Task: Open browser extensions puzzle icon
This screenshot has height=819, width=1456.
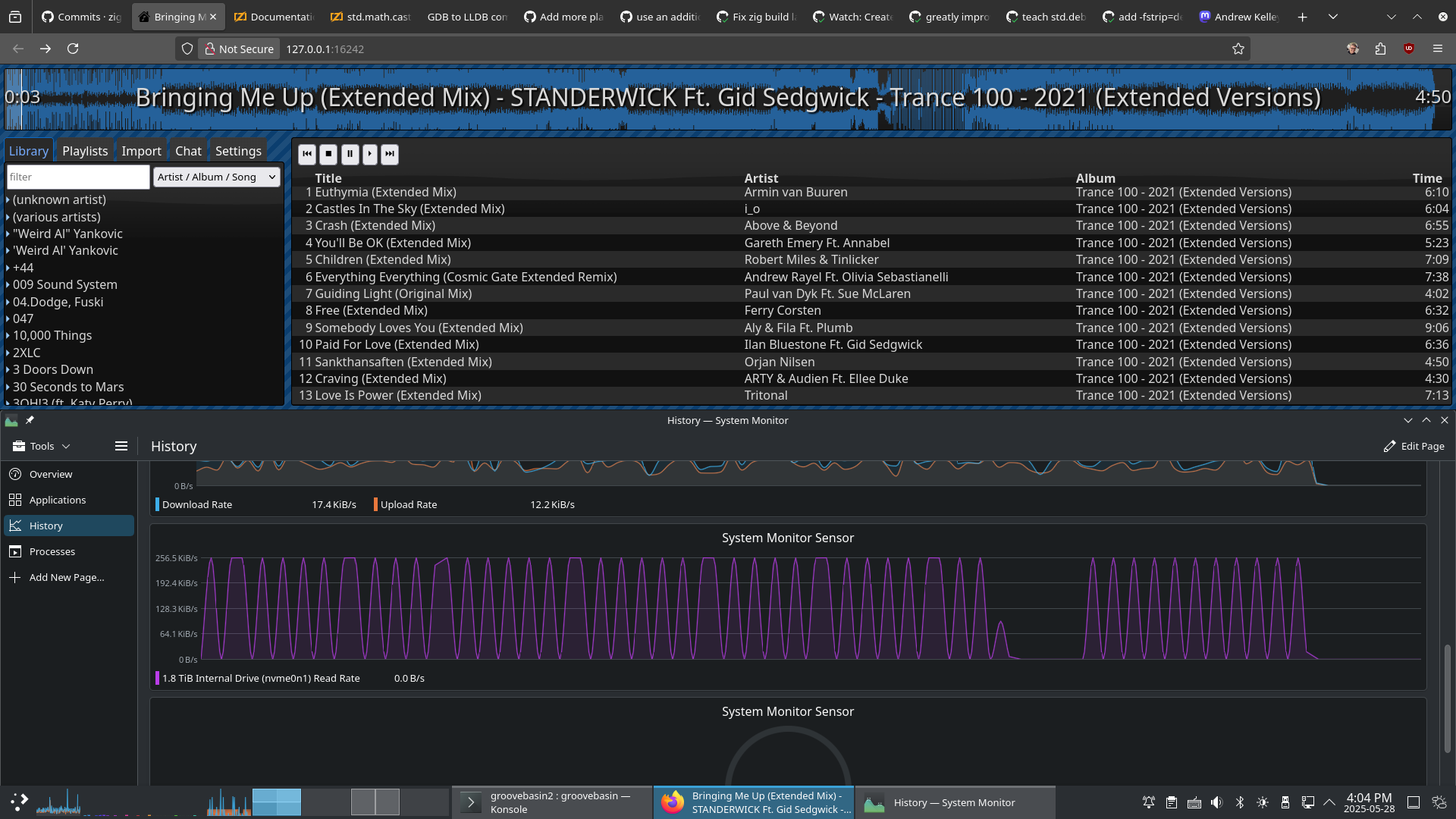Action: point(1380,49)
